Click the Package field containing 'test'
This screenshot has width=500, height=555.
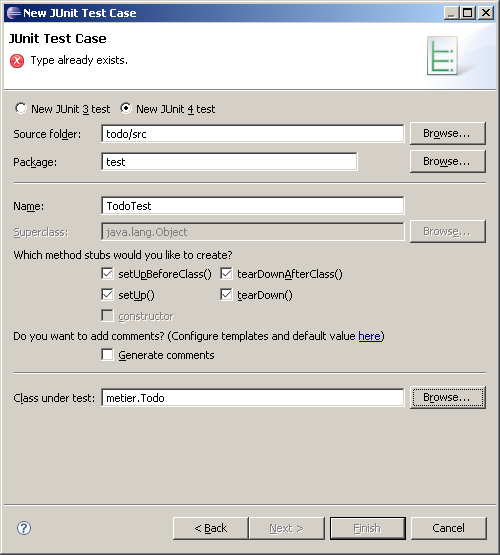point(229,162)
